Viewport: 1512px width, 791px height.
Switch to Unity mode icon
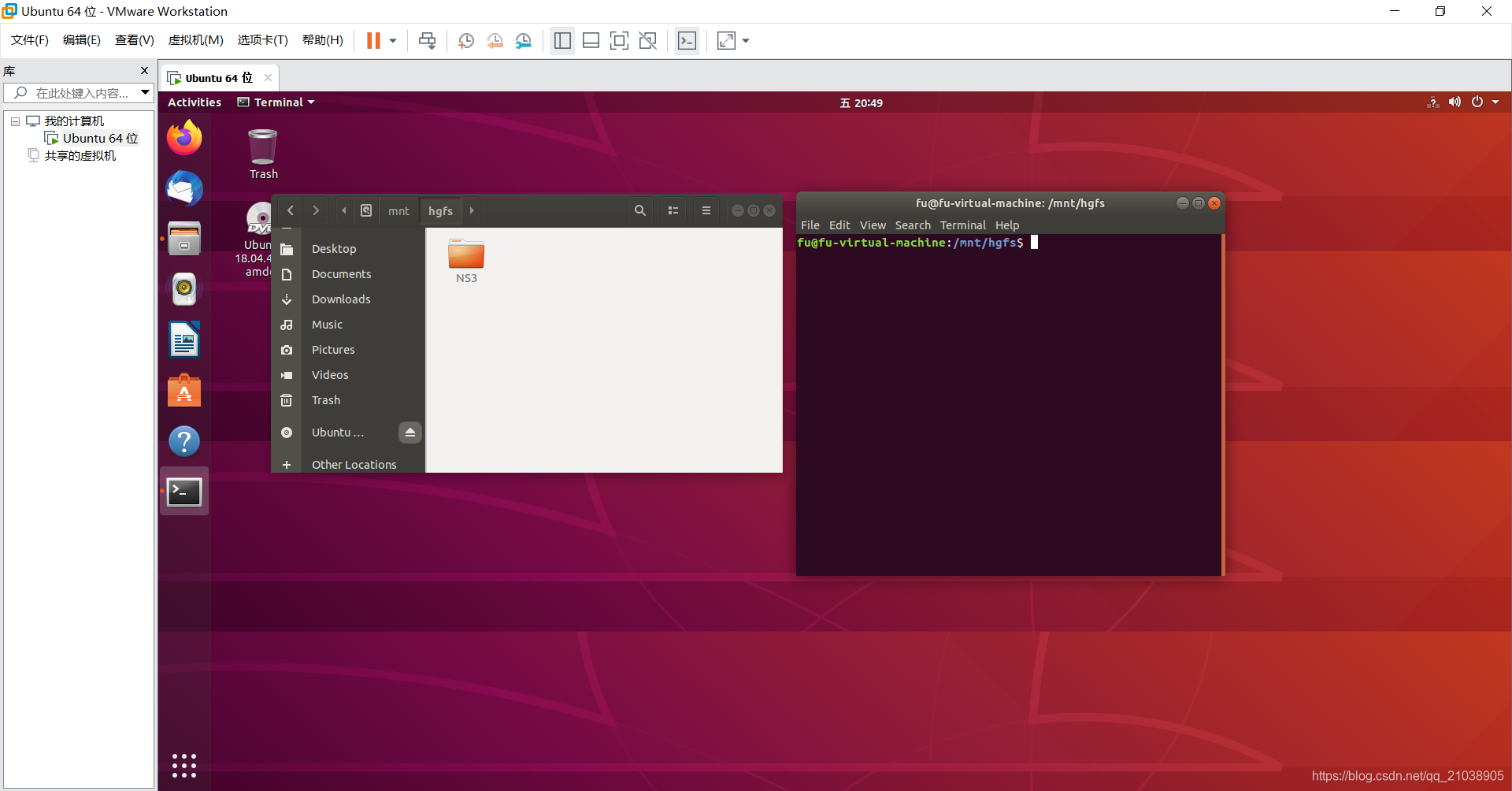coord(648,41)
